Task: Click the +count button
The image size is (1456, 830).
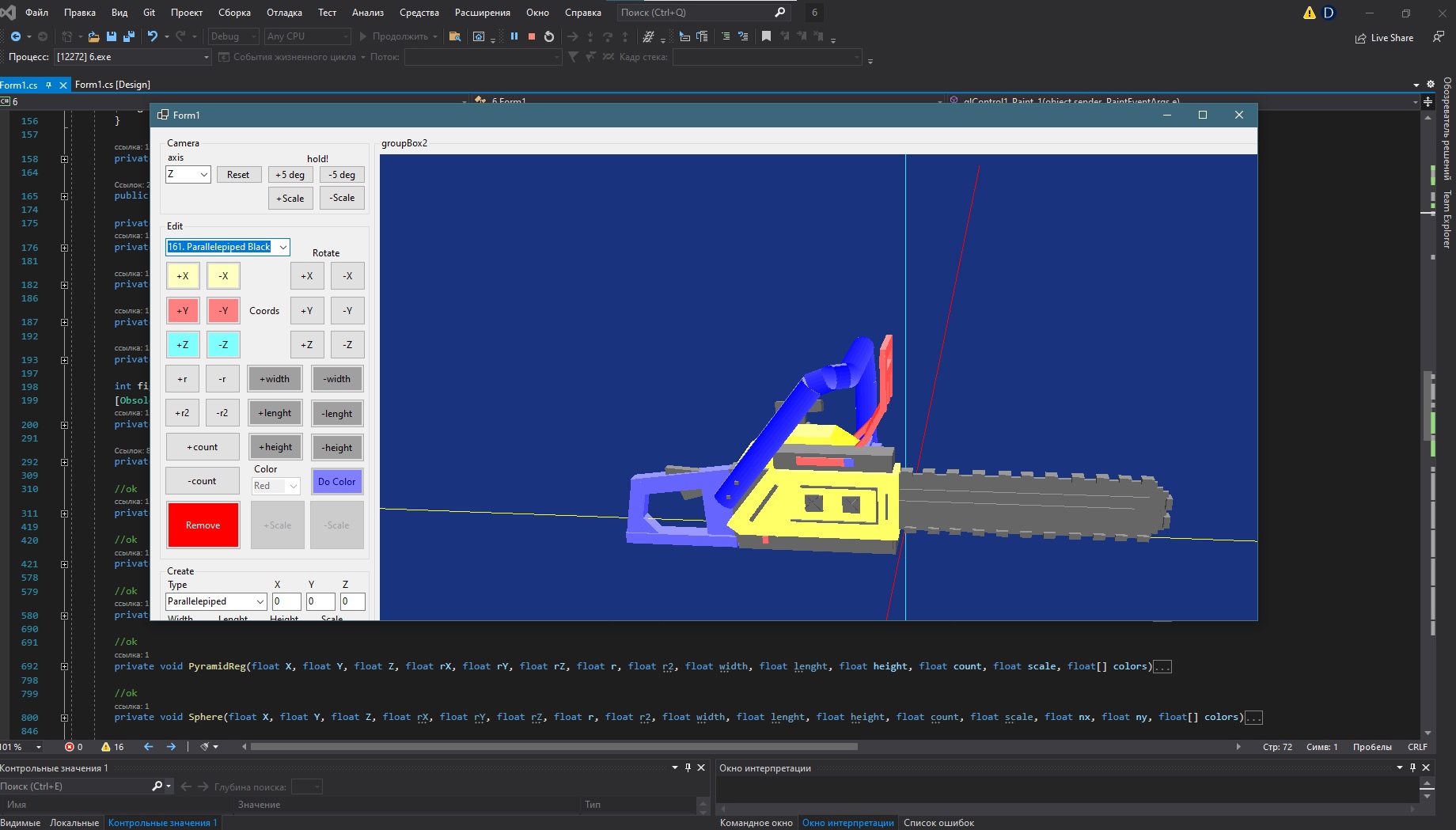Action: [203, 447]
